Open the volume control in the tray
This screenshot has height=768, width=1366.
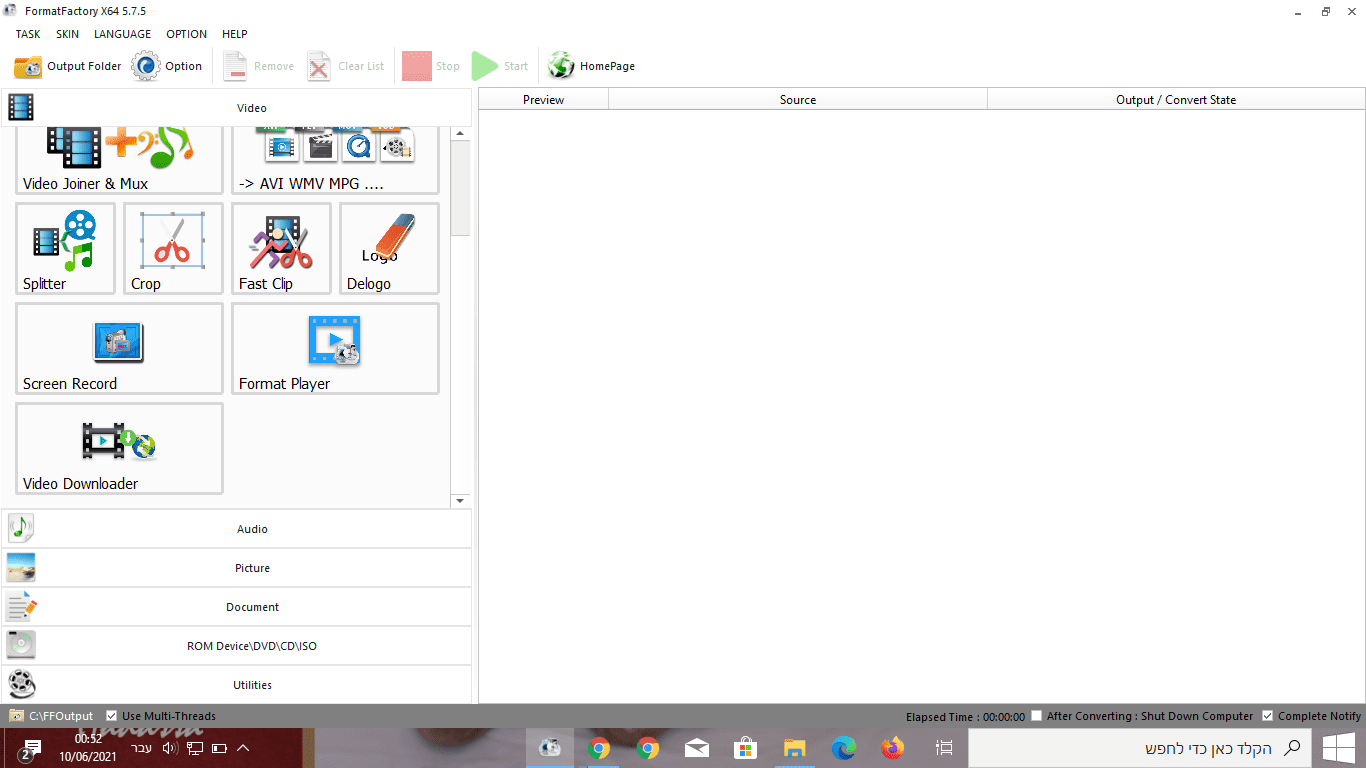click(169, 748)
